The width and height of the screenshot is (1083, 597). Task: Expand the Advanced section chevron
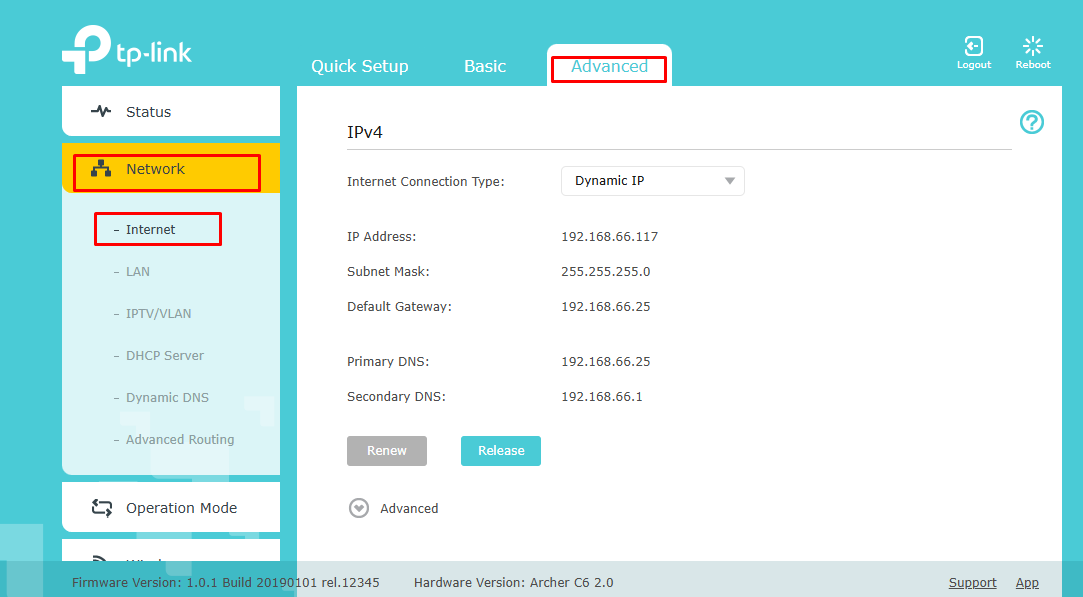coord(359,508)
